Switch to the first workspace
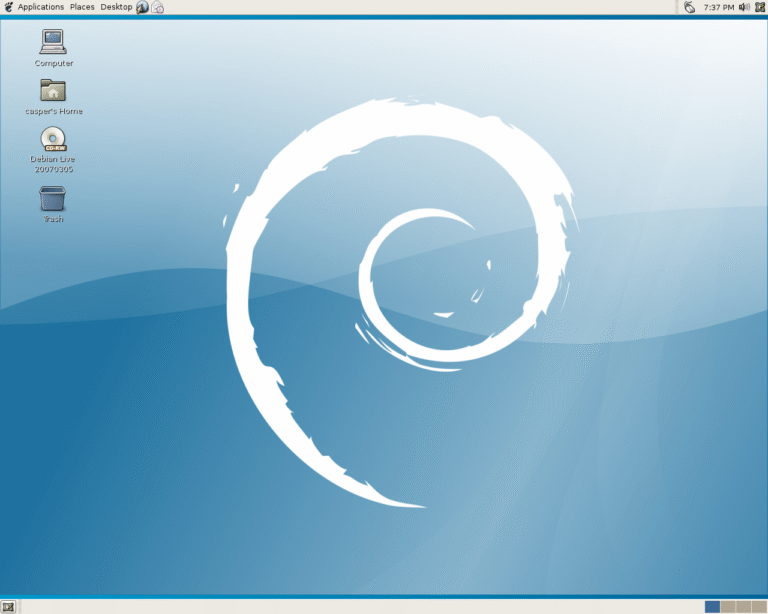 [x=712, y=606]
